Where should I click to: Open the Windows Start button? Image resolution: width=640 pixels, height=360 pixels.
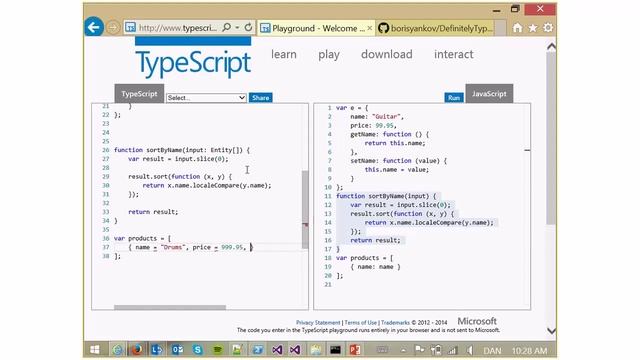pos(95,350)
